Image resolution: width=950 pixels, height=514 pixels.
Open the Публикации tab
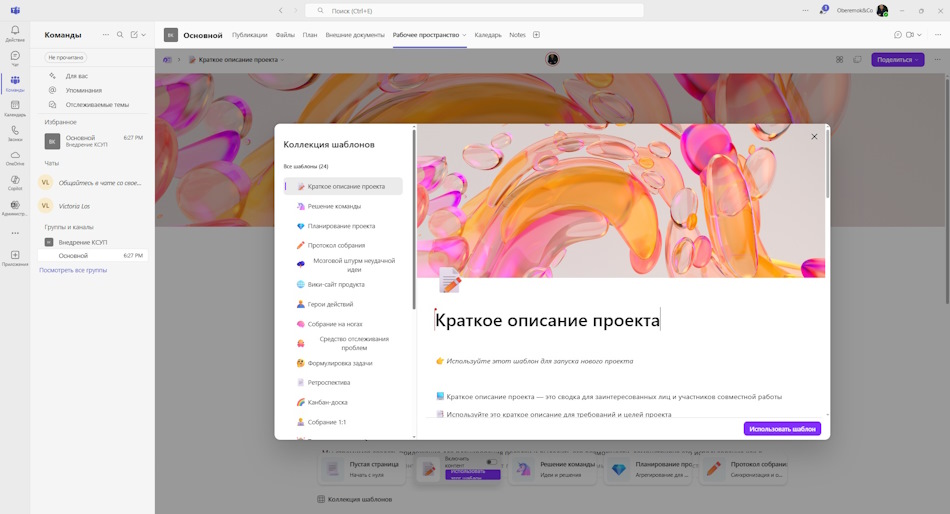[x=250, y=35]
